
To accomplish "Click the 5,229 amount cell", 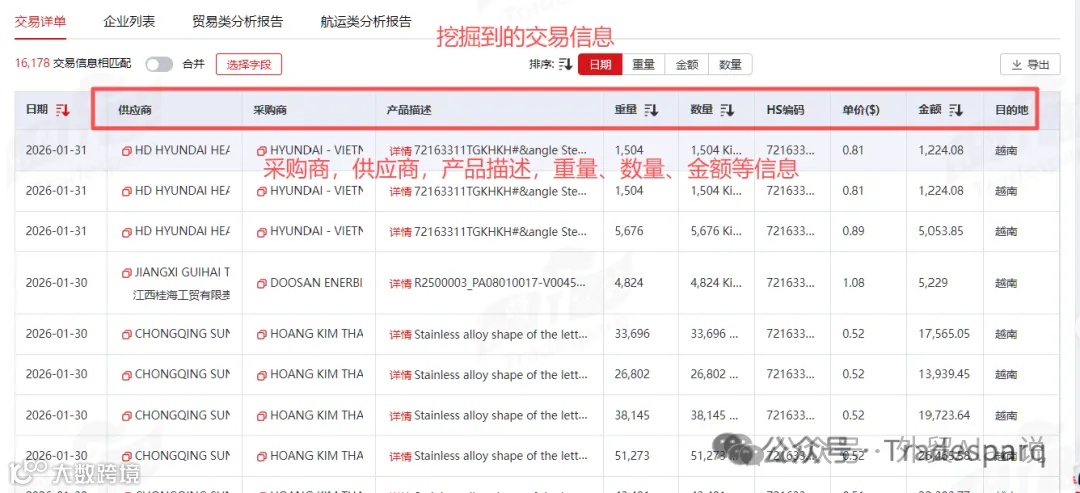I will 933,283.
